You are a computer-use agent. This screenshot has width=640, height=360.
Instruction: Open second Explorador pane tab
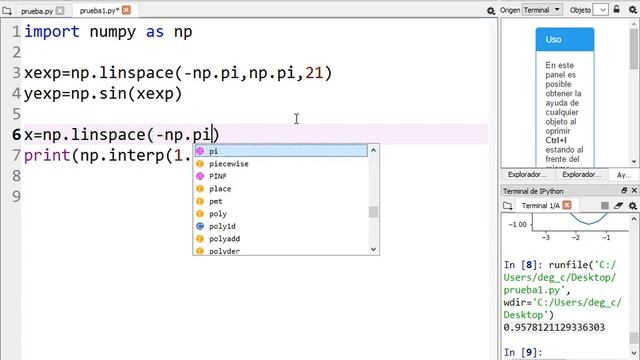581,174
